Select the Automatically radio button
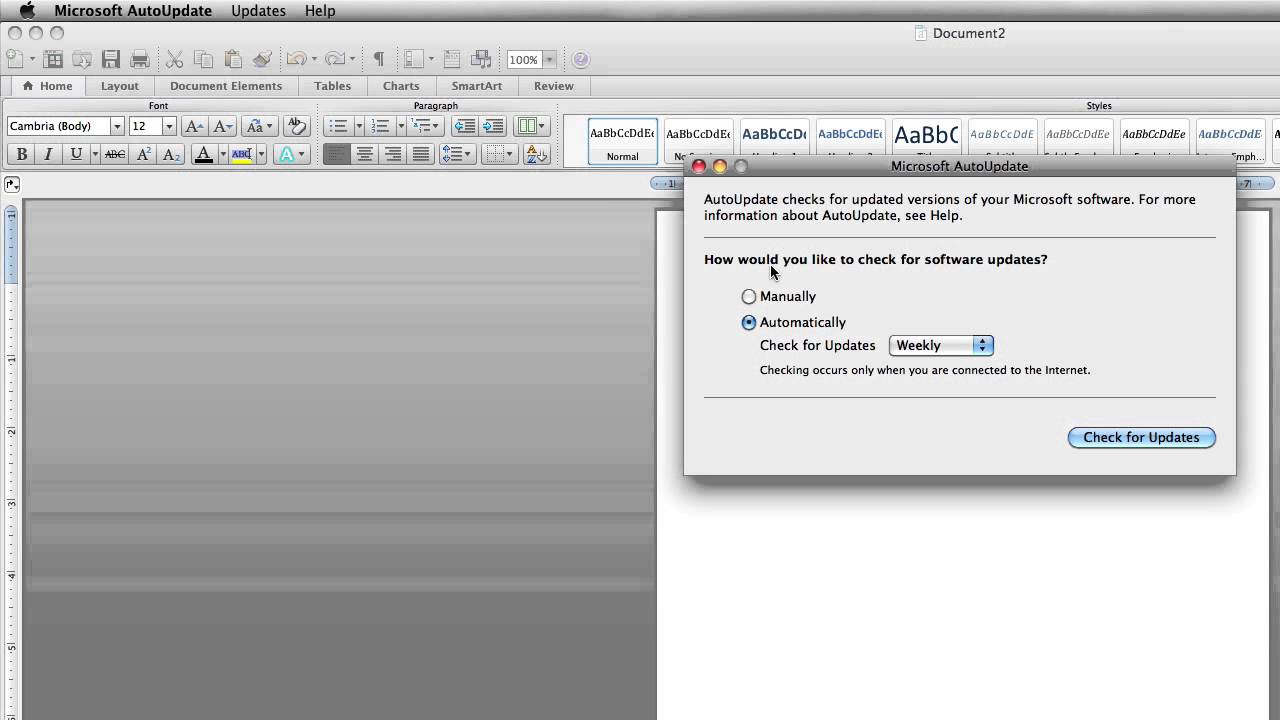Image resolution: width=1280 pixels, height=720 pixels. click(x=749, y=322)
